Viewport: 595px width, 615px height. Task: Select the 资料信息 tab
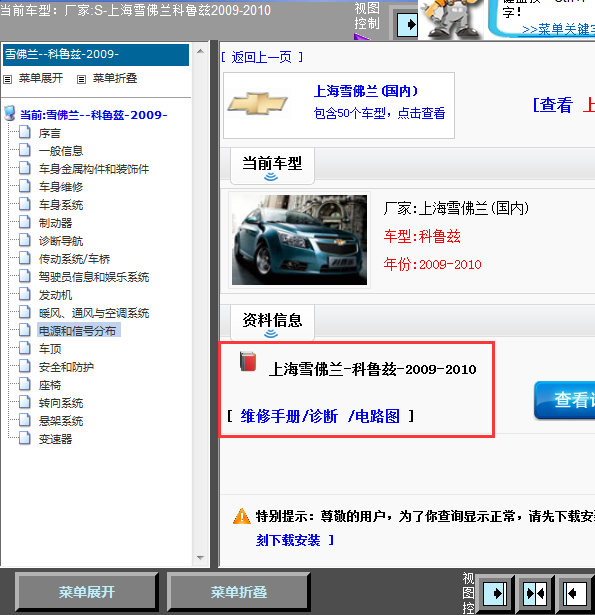click(x=272, y=323)
